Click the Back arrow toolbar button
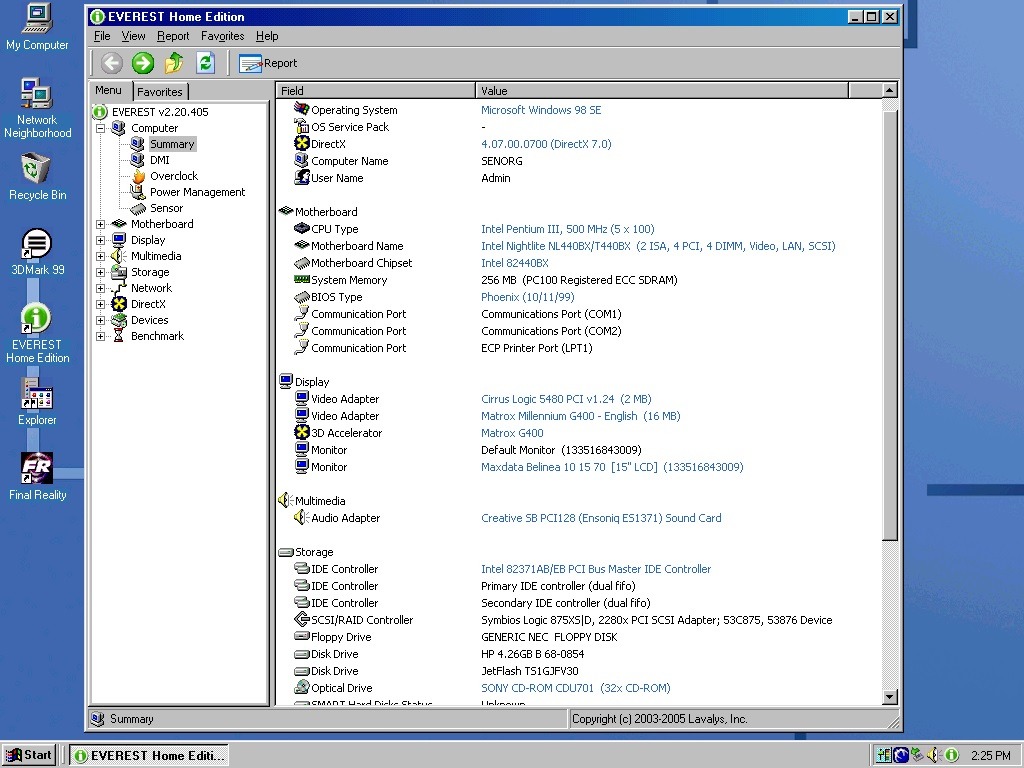This screenshot has width=1024, height=768. tap(112, 63)
